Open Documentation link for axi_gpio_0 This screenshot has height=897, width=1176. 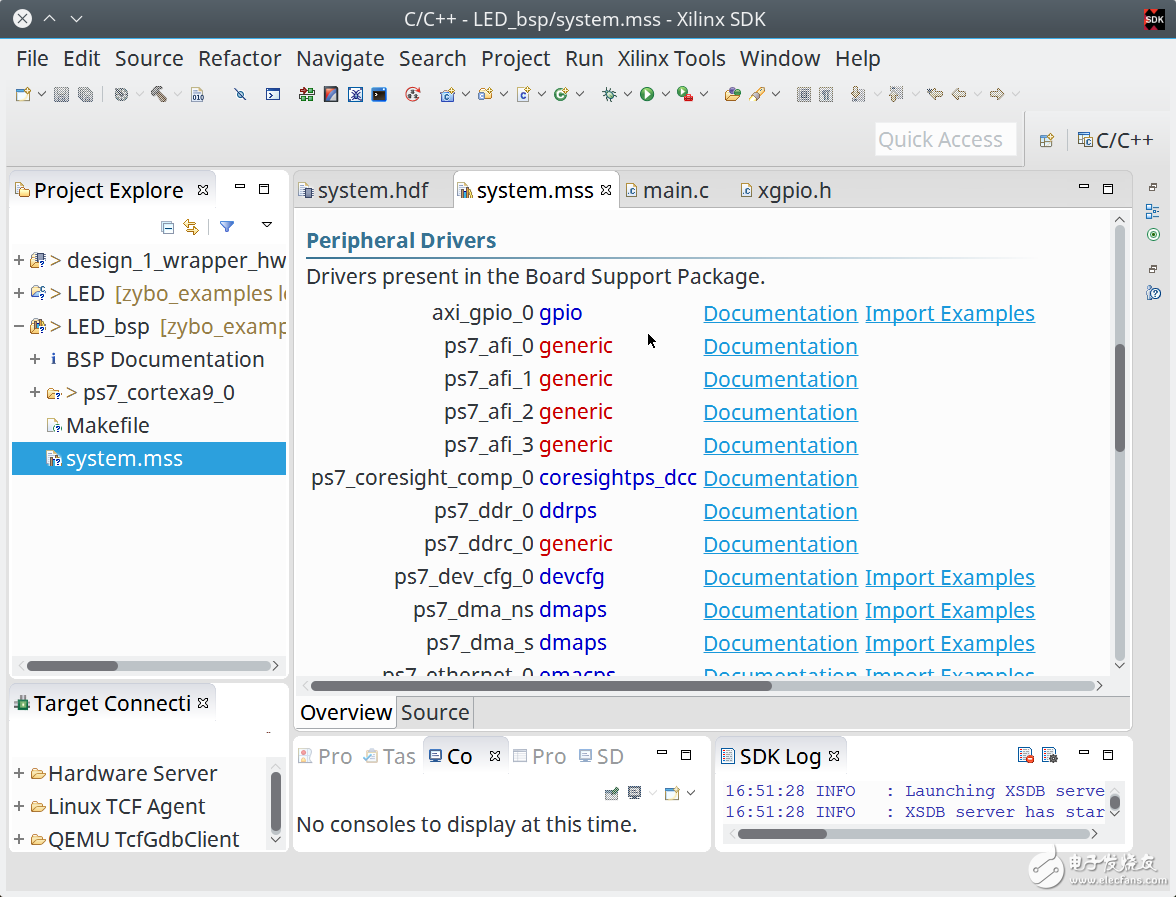click(x=780, y=314)
